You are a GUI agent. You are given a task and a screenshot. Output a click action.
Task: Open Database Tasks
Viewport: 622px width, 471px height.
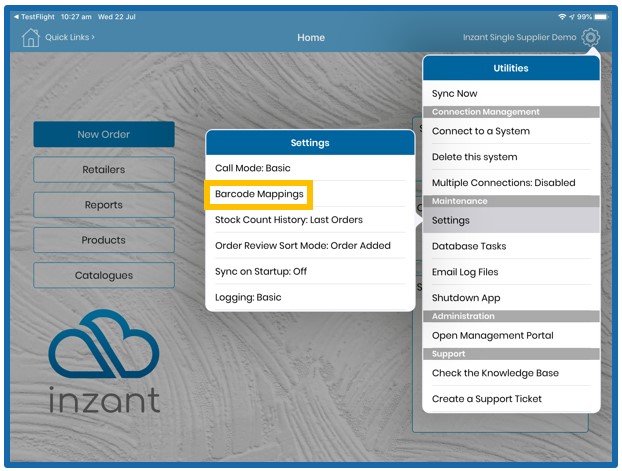(511, 246)
